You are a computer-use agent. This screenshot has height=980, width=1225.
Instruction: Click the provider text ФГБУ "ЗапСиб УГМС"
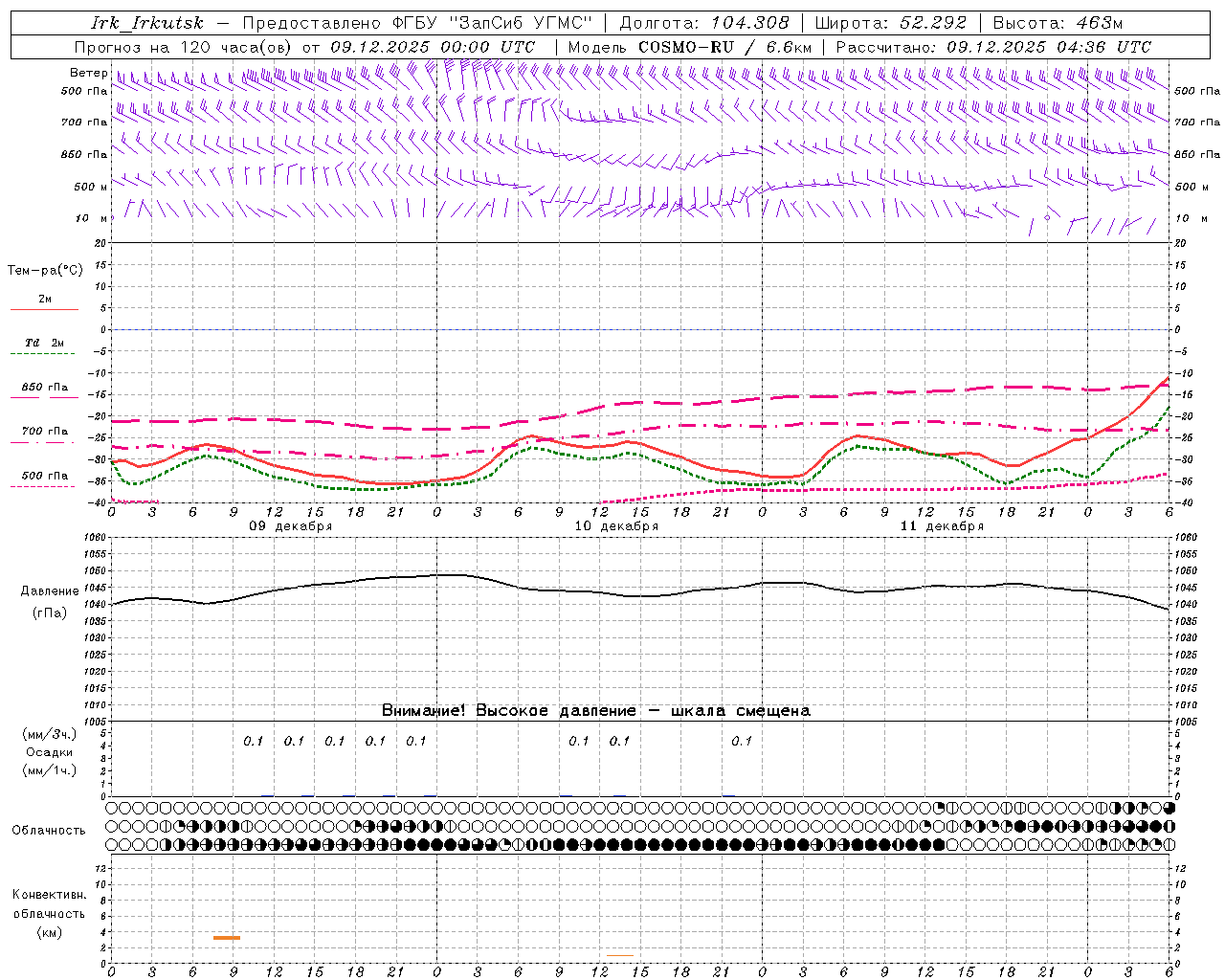point(492,23)
